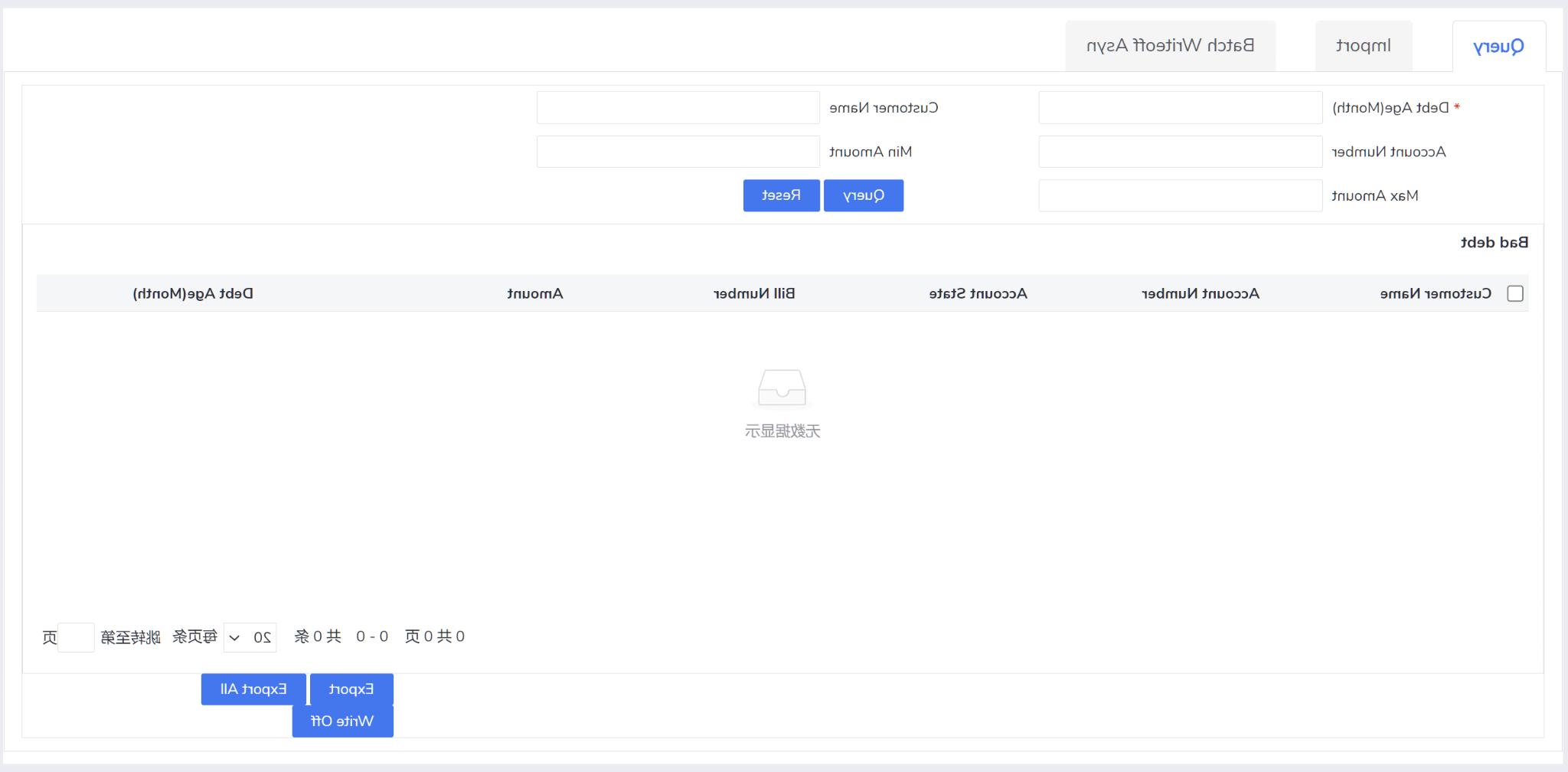
Task: Click the Bad debt section title
Action: click(1494, 242)
